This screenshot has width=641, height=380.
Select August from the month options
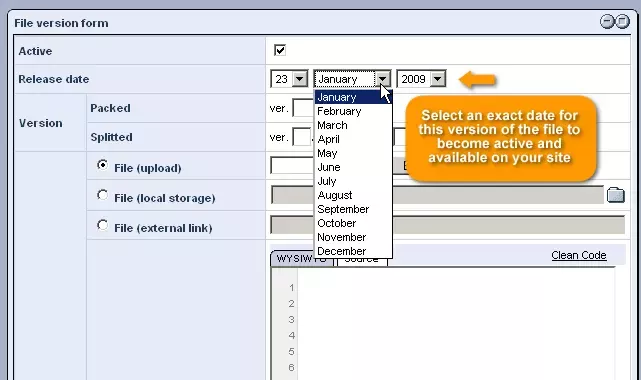[x=353, y=195]
